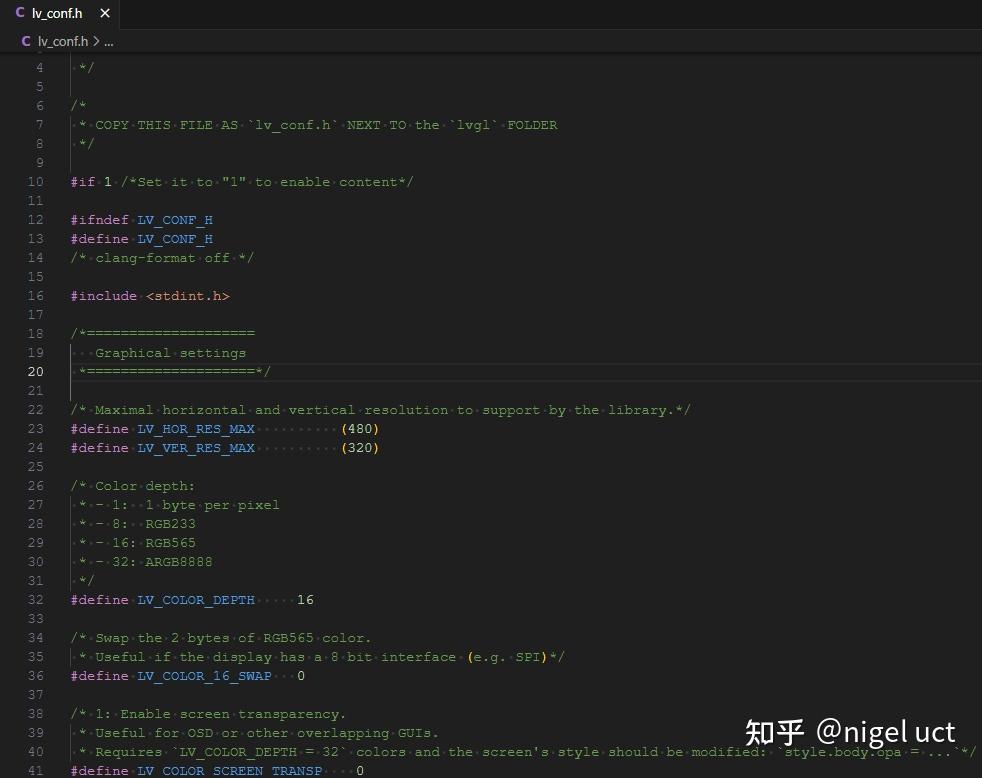Click 'Useful for OSD' comment line

pos(259,733)
